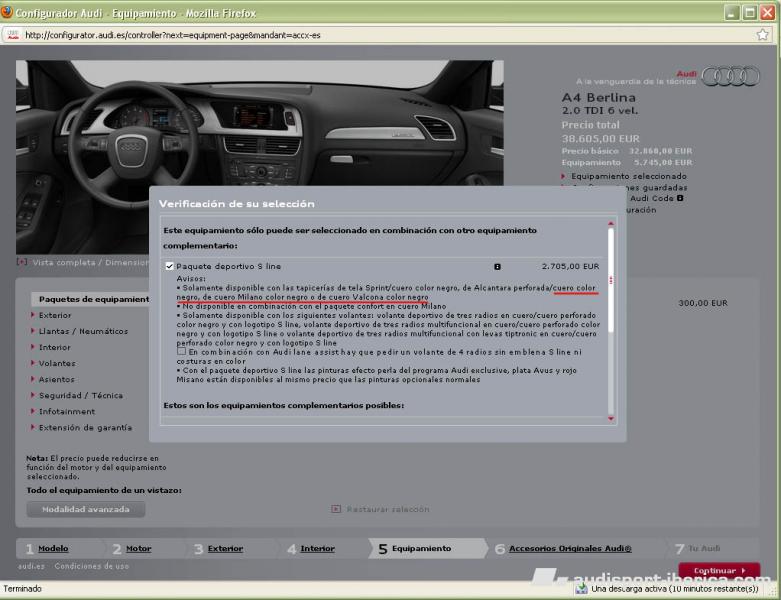Click Restaurar selección link
This screenshot has height=600, width=781.
[388, 509]
